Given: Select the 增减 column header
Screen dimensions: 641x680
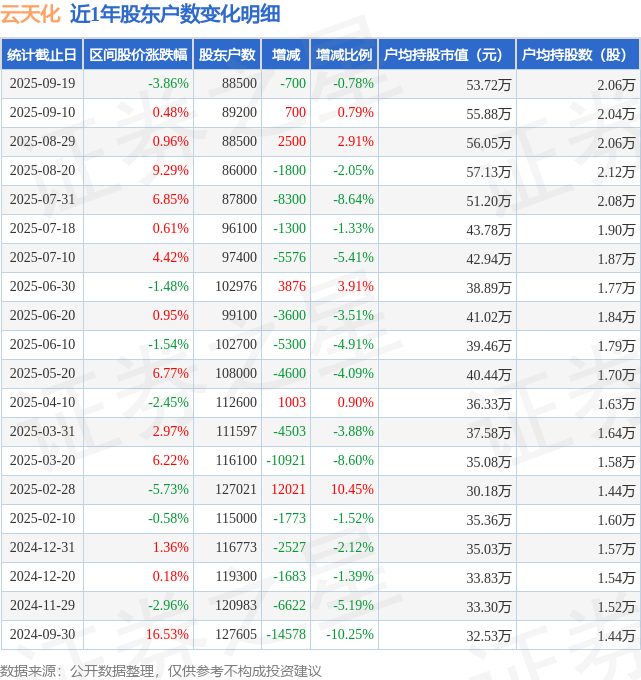Looking at the screenshot, I should coord(286,55).
